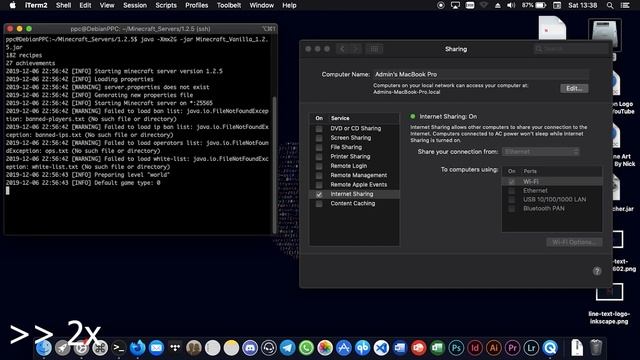
Task: Open the Mail app in Dock
Action: (x=156, y=348)
